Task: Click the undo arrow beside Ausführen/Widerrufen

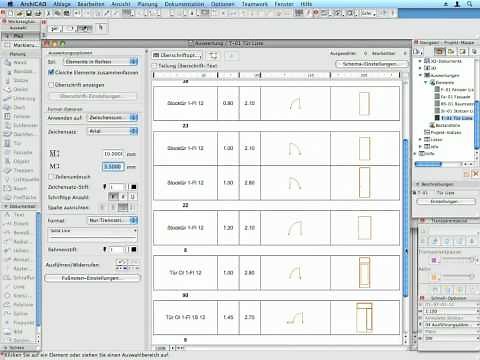Action: coord(121,262)
